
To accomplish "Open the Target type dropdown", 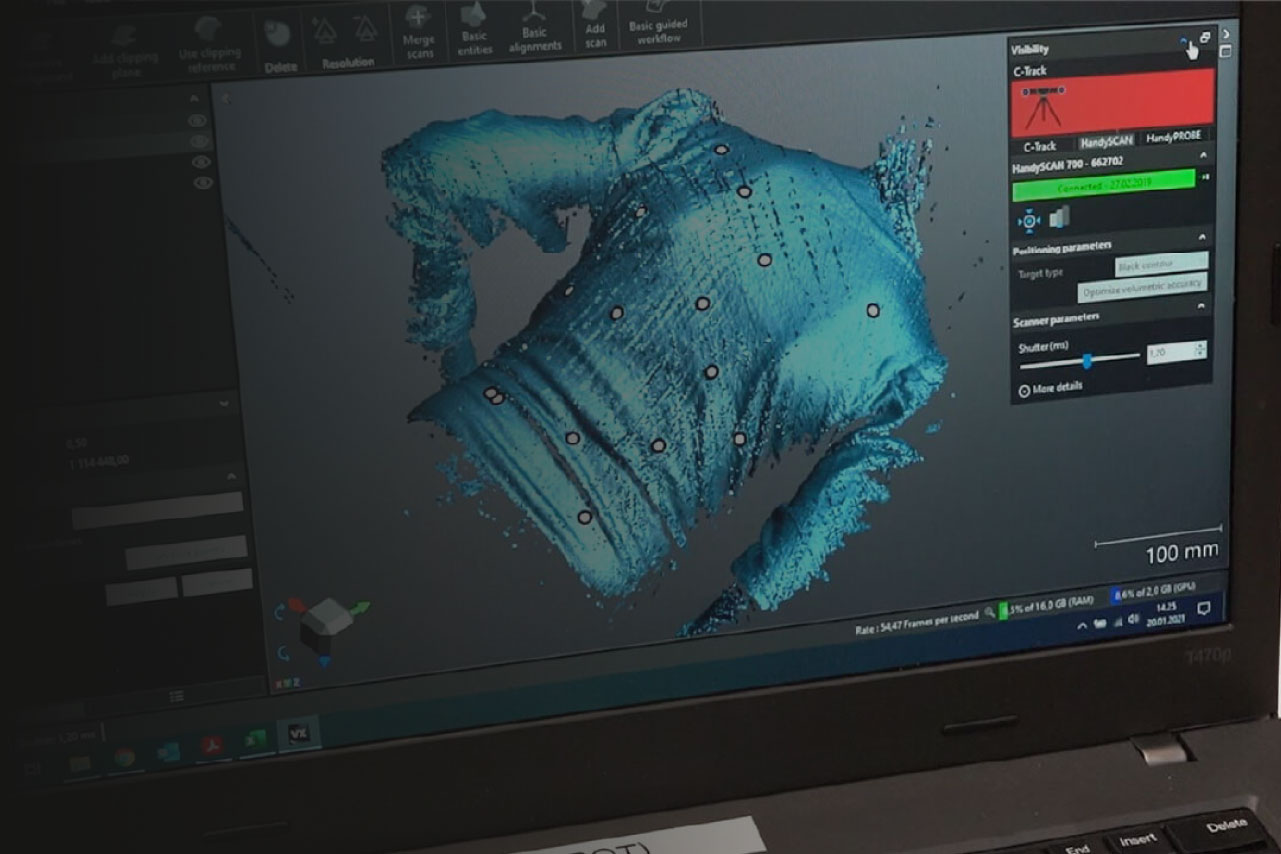I will (x=1161, y=265).
